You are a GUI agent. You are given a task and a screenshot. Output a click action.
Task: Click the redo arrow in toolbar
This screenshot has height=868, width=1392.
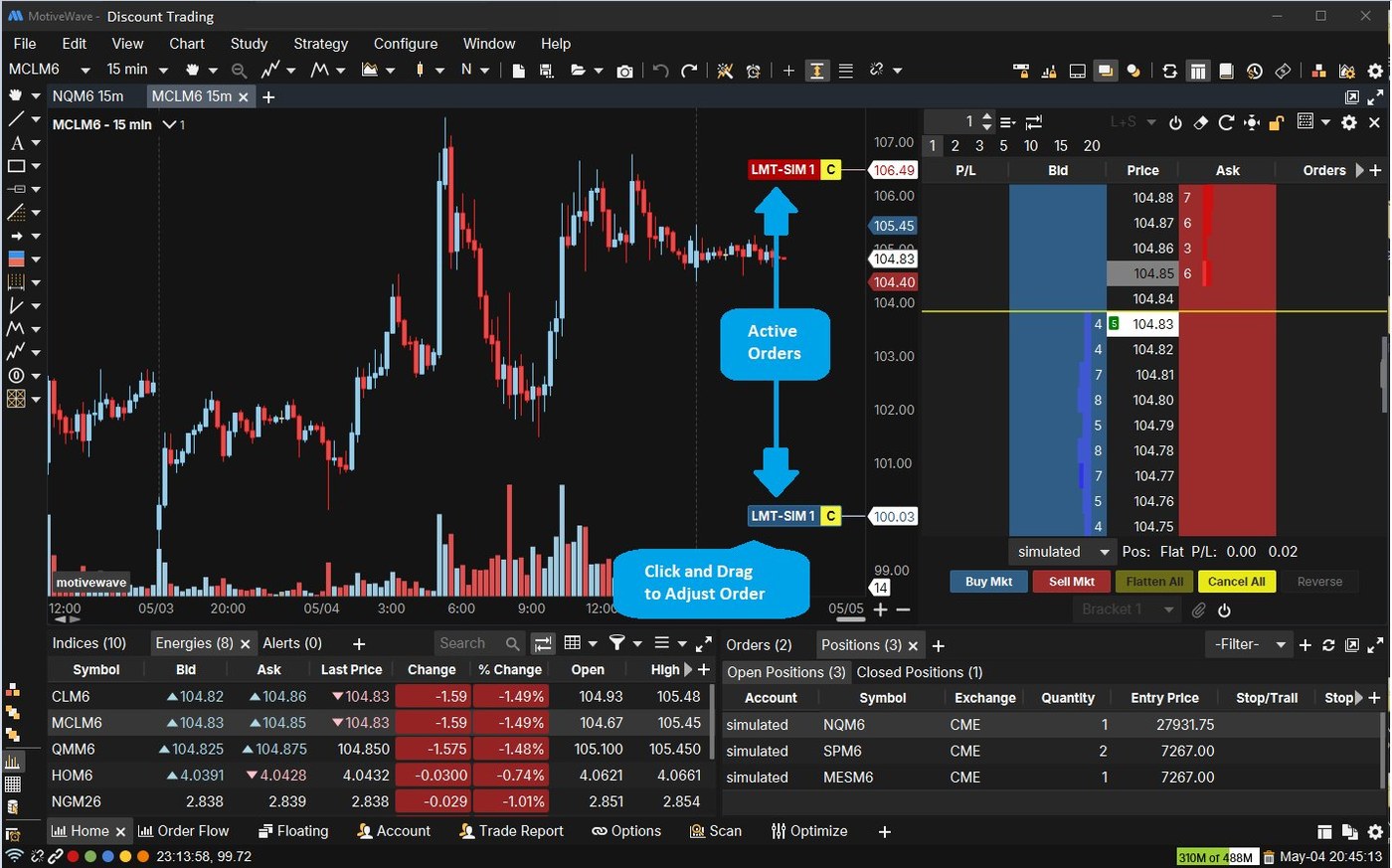pos(689,71)
